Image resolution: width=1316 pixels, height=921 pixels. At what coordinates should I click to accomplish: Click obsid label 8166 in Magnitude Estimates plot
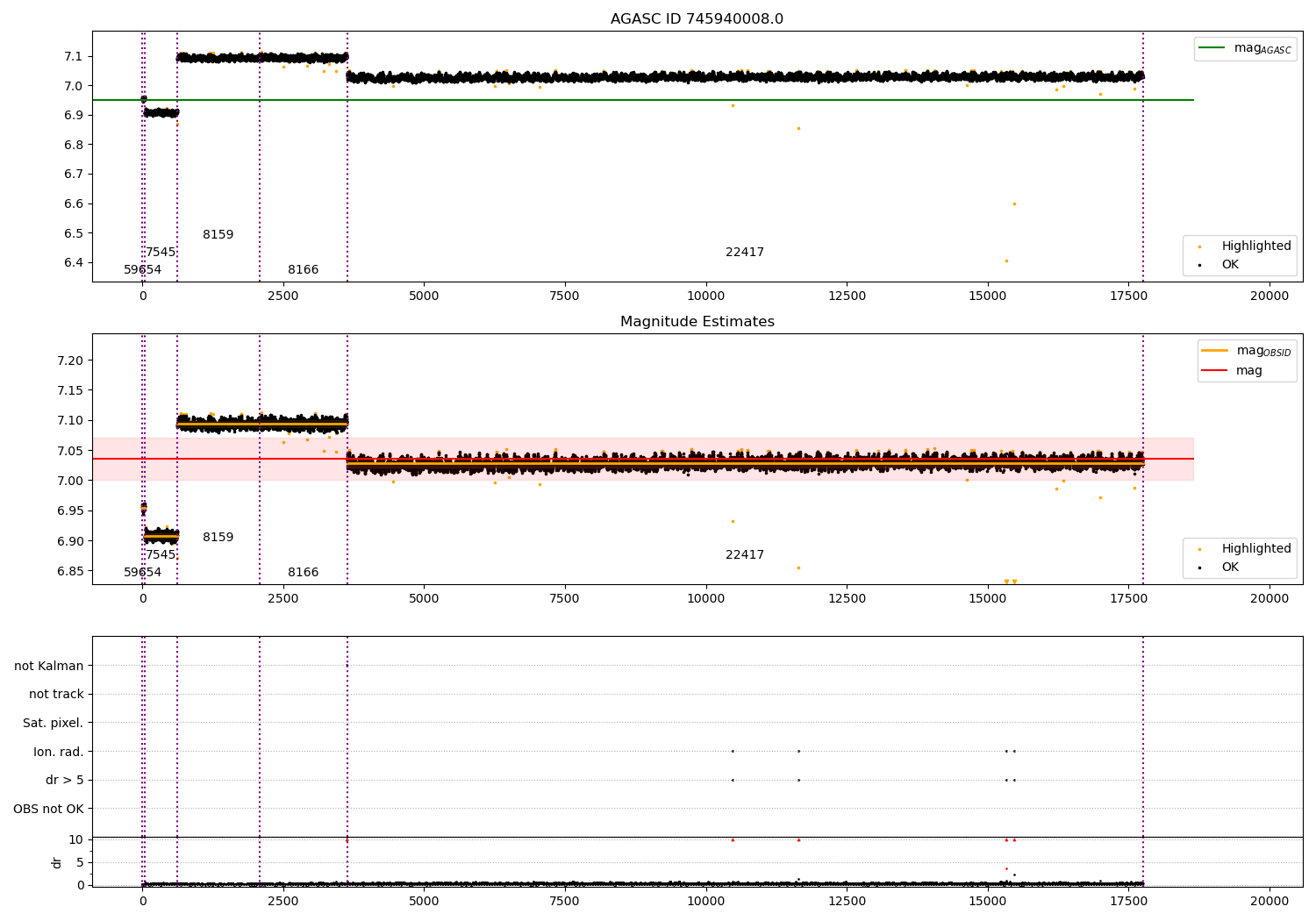click(304, 573)
